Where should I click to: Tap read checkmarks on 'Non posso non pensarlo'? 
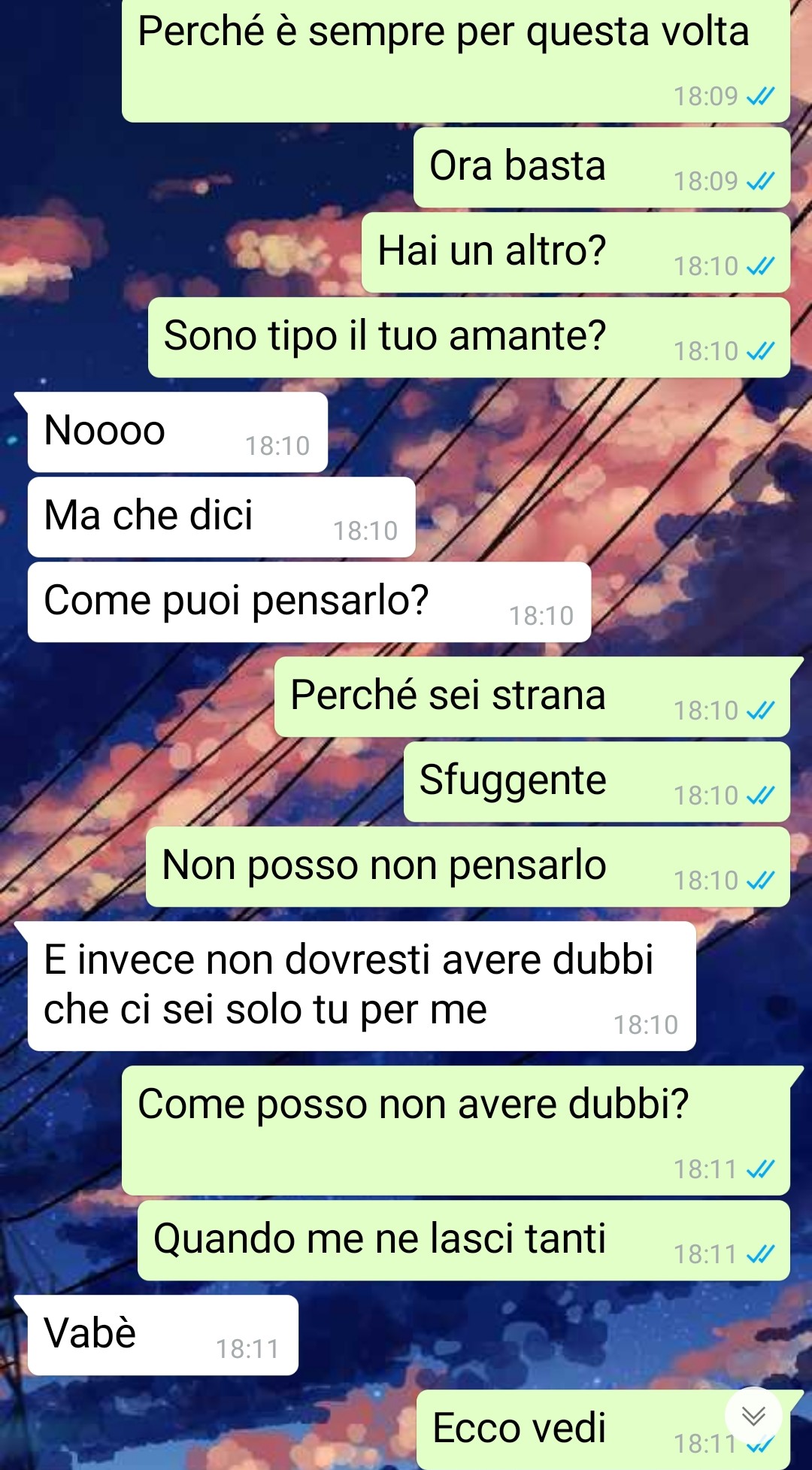[x=760, y=880]
